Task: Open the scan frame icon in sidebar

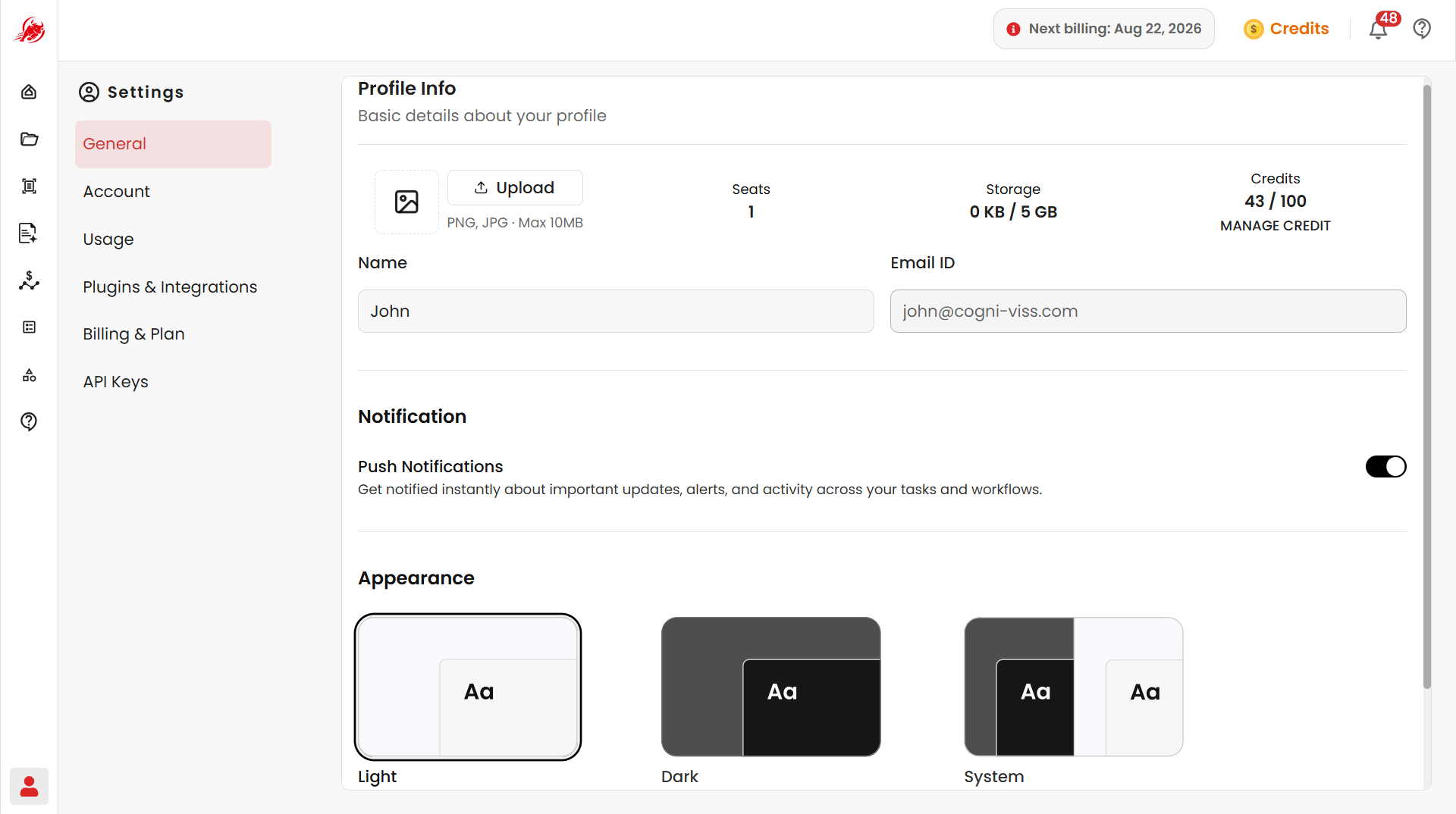Action: (x=29, y=186)
